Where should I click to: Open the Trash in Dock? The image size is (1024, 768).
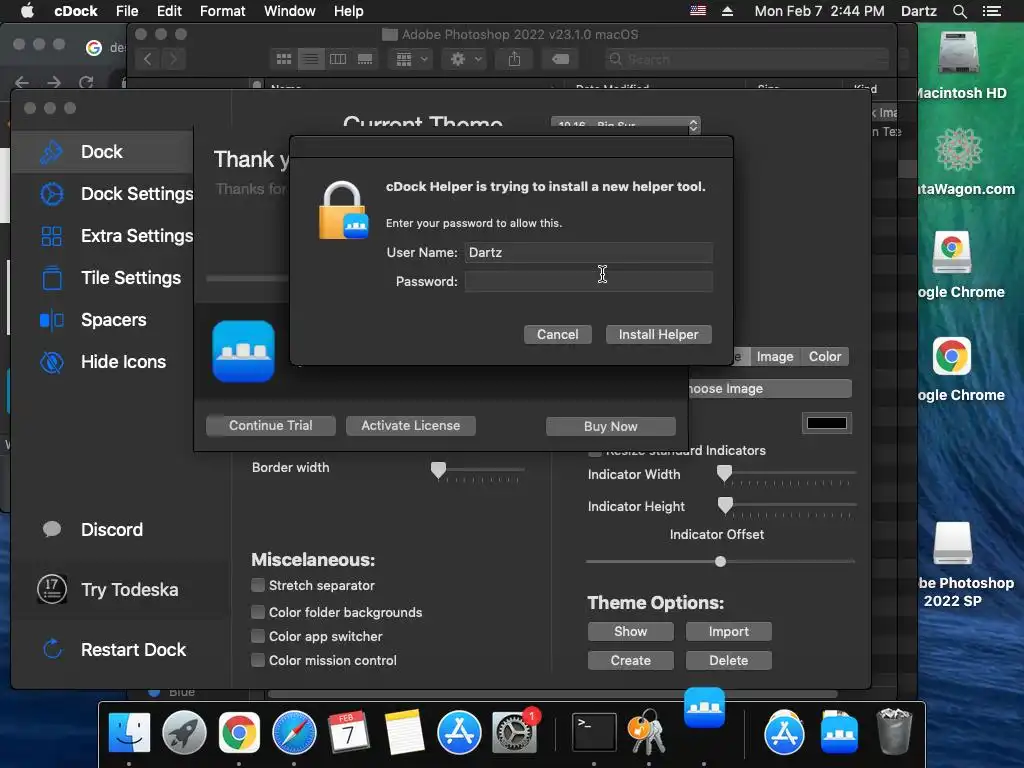coord(894,732)
